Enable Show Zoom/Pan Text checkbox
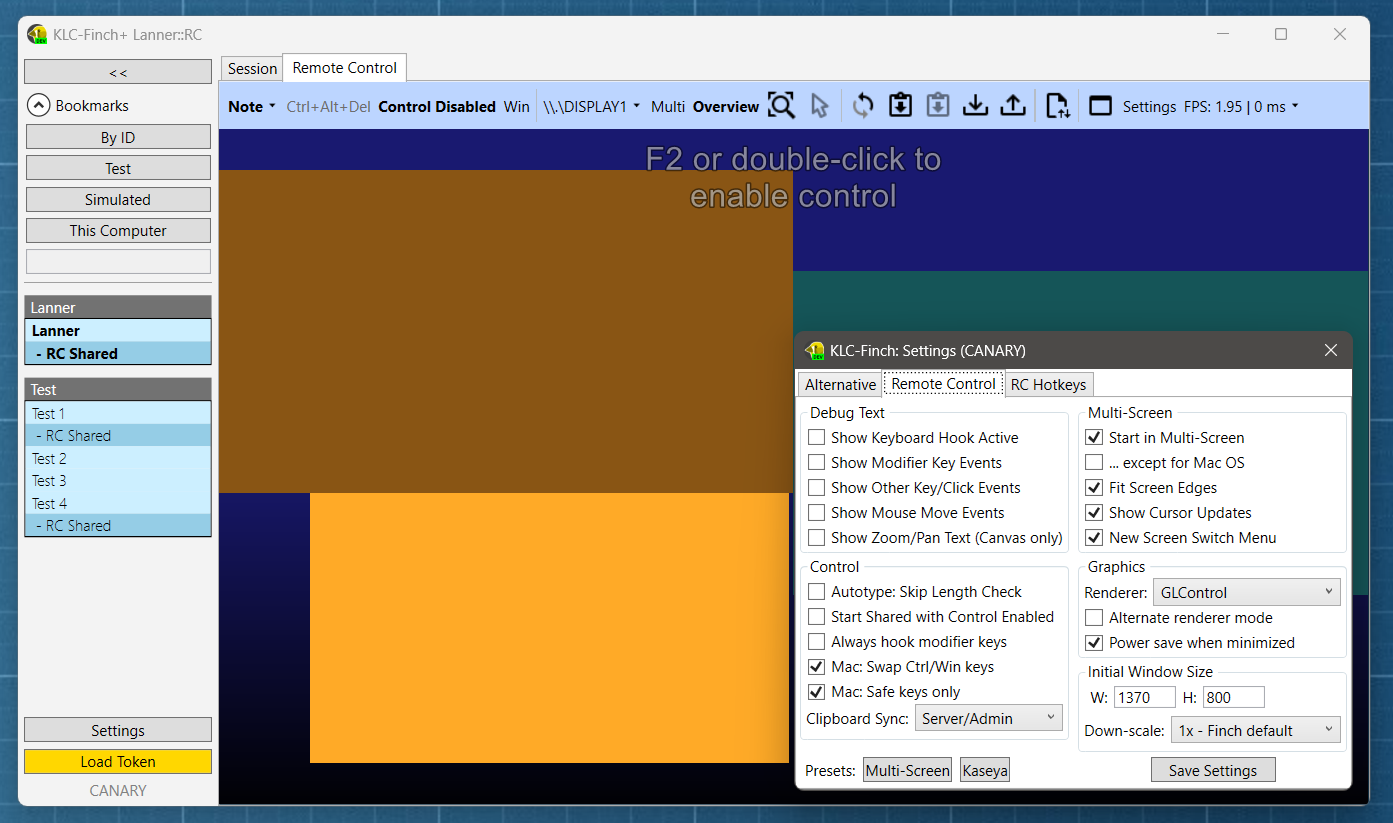The image size is (1393, 823). [817, 537]
